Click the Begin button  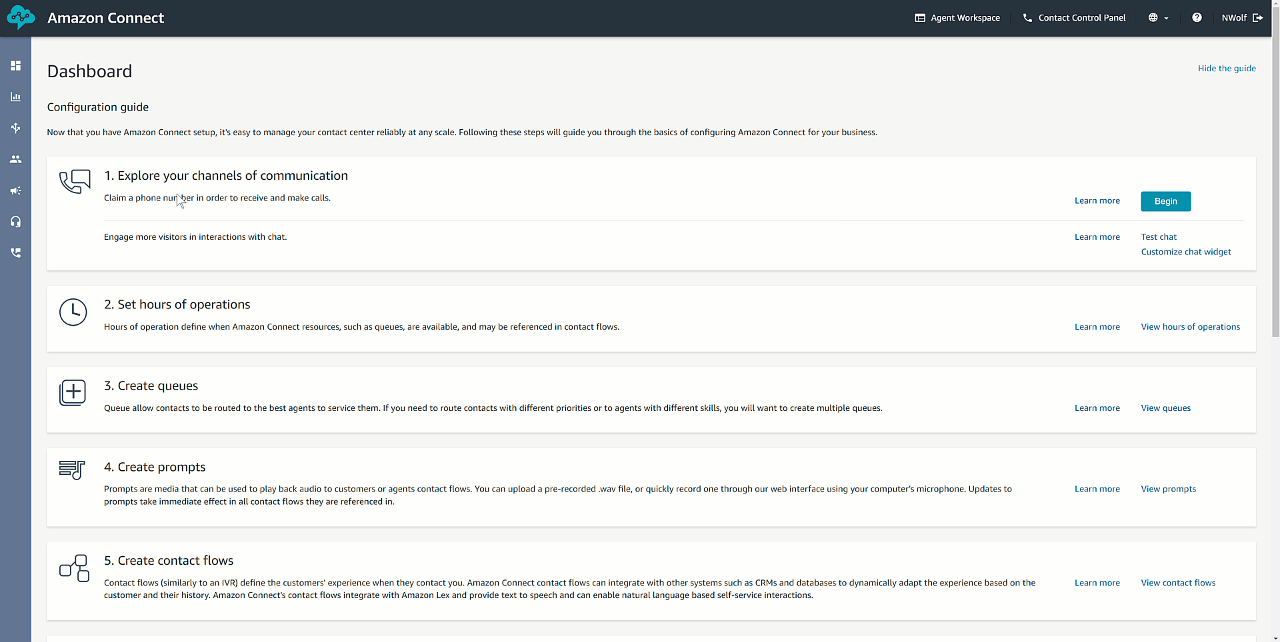pyautogui.click(x=1166, y=201)
